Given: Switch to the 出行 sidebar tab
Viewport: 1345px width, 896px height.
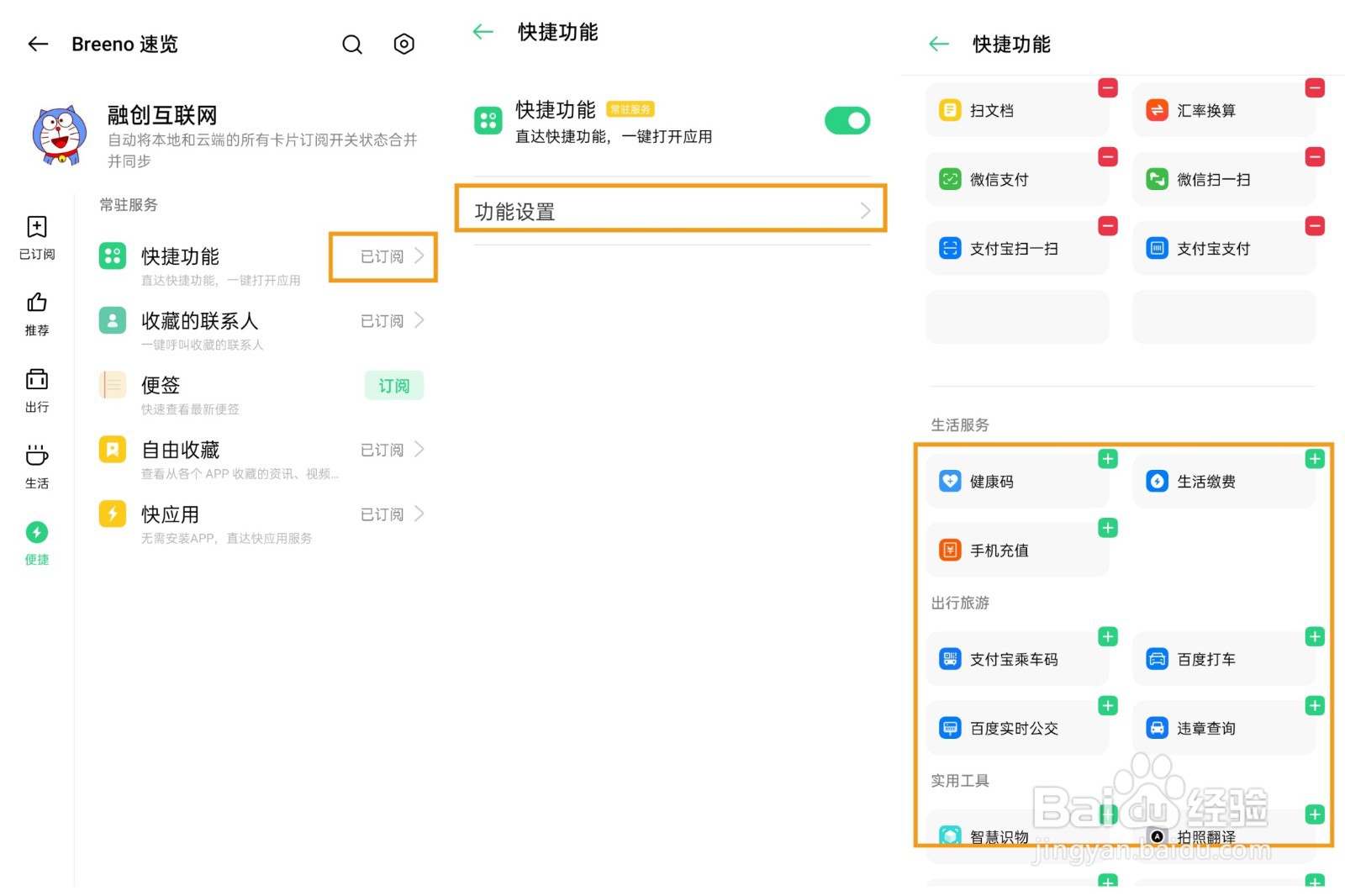Looking at the screenshot, I should tap(37, 390).
